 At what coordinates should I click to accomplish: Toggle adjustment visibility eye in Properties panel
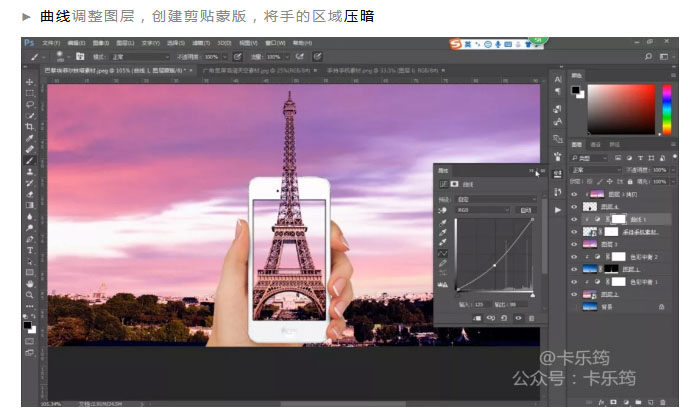518,318
